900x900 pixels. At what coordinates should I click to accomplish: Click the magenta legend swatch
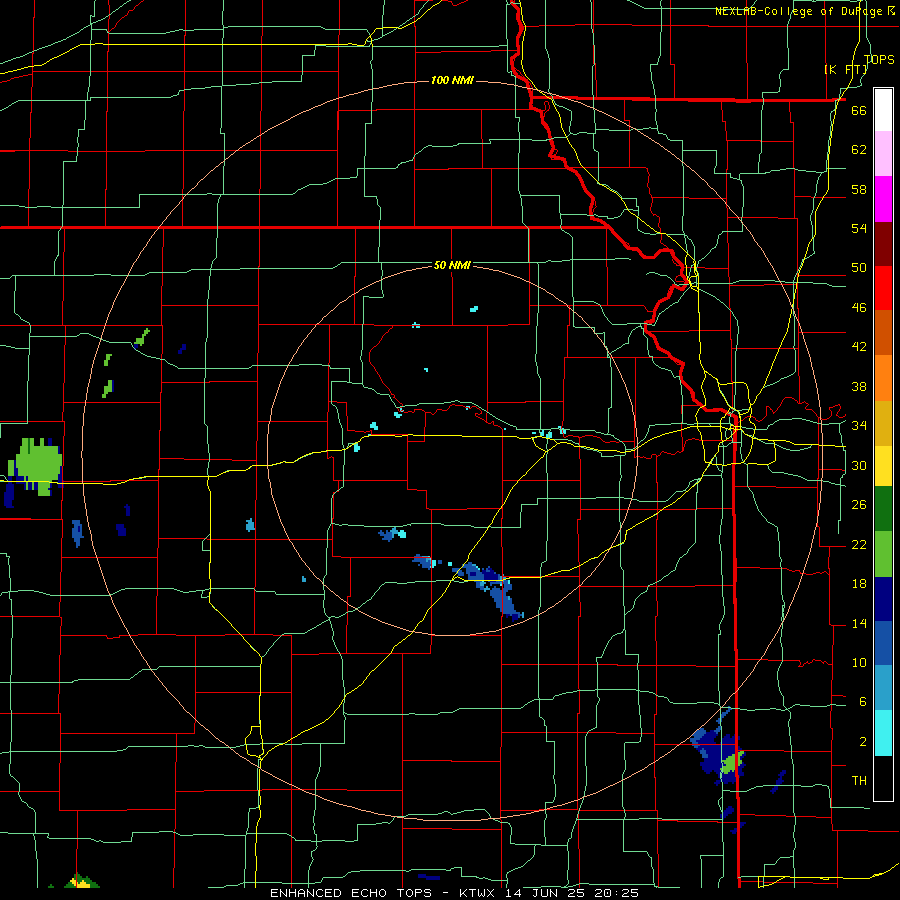click(883, 199)
